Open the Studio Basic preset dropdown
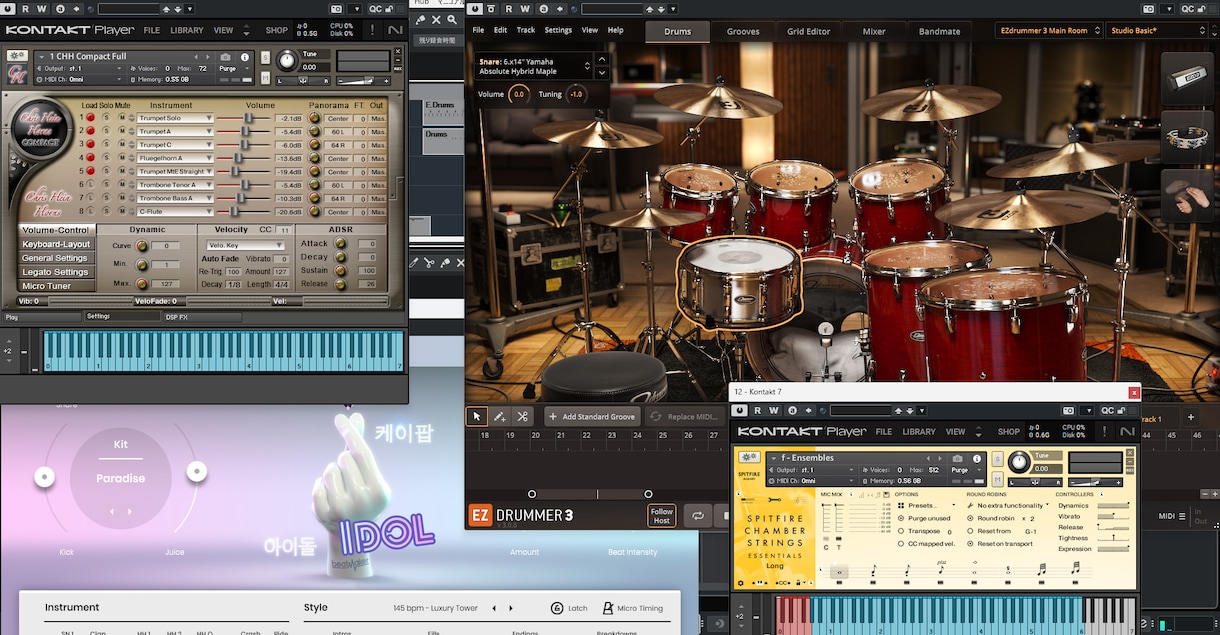Image resolution: width=1220 pixels, height=635 pixels. (1161, 30)
